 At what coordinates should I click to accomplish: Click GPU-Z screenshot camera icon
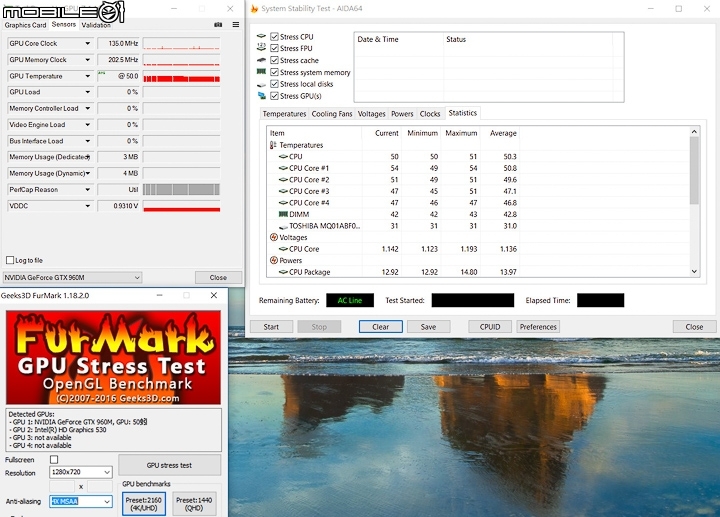(x=218, y=25)
